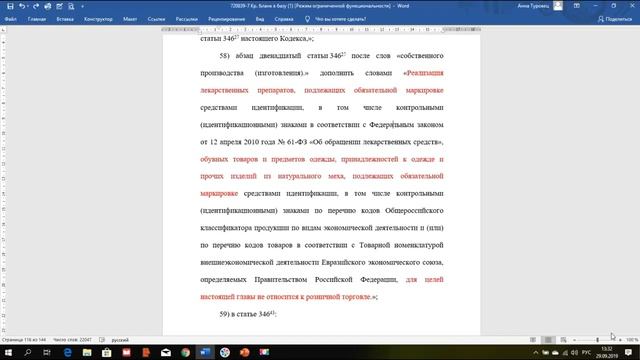Click the zoom slider handle
640x360 pixels.
coord(597,340)
